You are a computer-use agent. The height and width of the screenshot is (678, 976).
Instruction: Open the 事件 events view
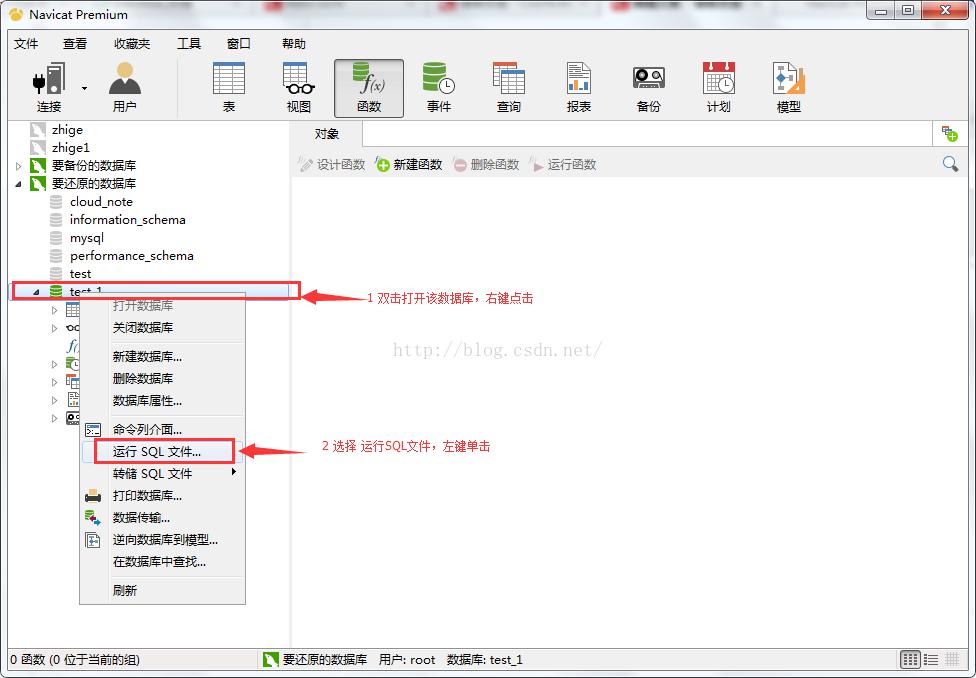[438, 87]
